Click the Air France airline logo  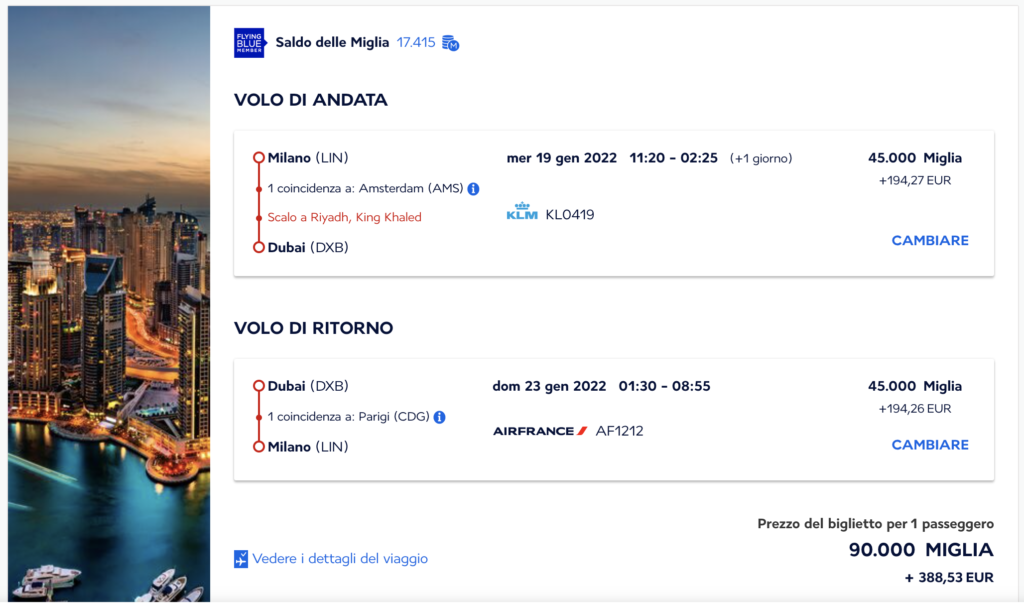(x=540, y=431)
